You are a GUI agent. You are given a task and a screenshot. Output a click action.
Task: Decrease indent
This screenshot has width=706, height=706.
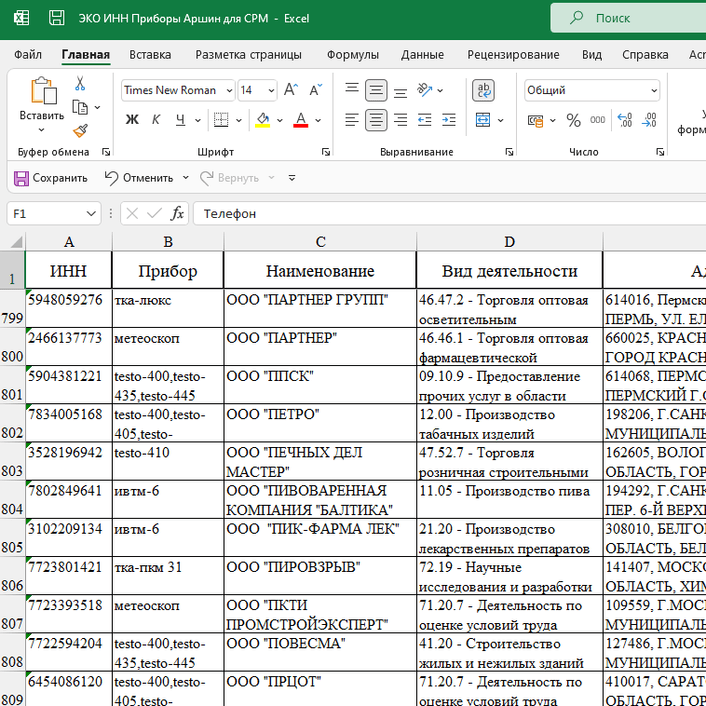[425, 120]
